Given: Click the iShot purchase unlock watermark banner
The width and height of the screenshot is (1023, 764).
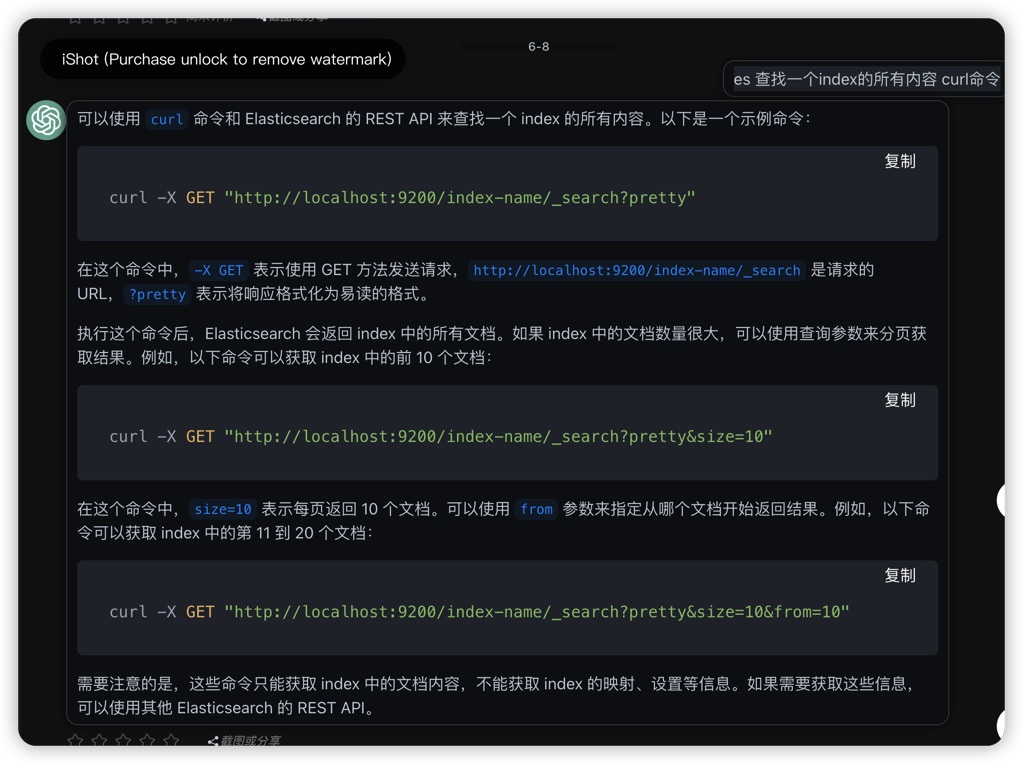Looking at the screenshot, I should click(225, 59).
